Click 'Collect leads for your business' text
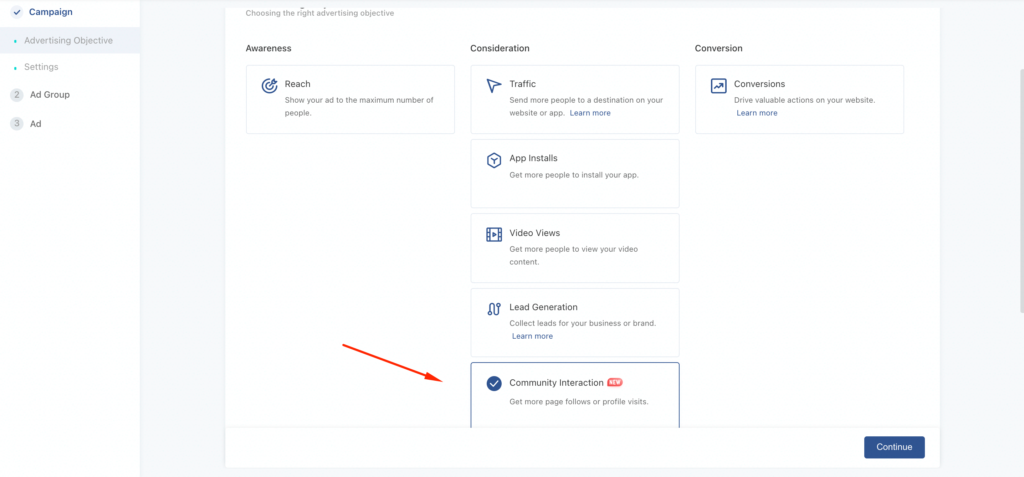This screenshot has height=477, width=1024. (583, 323)
